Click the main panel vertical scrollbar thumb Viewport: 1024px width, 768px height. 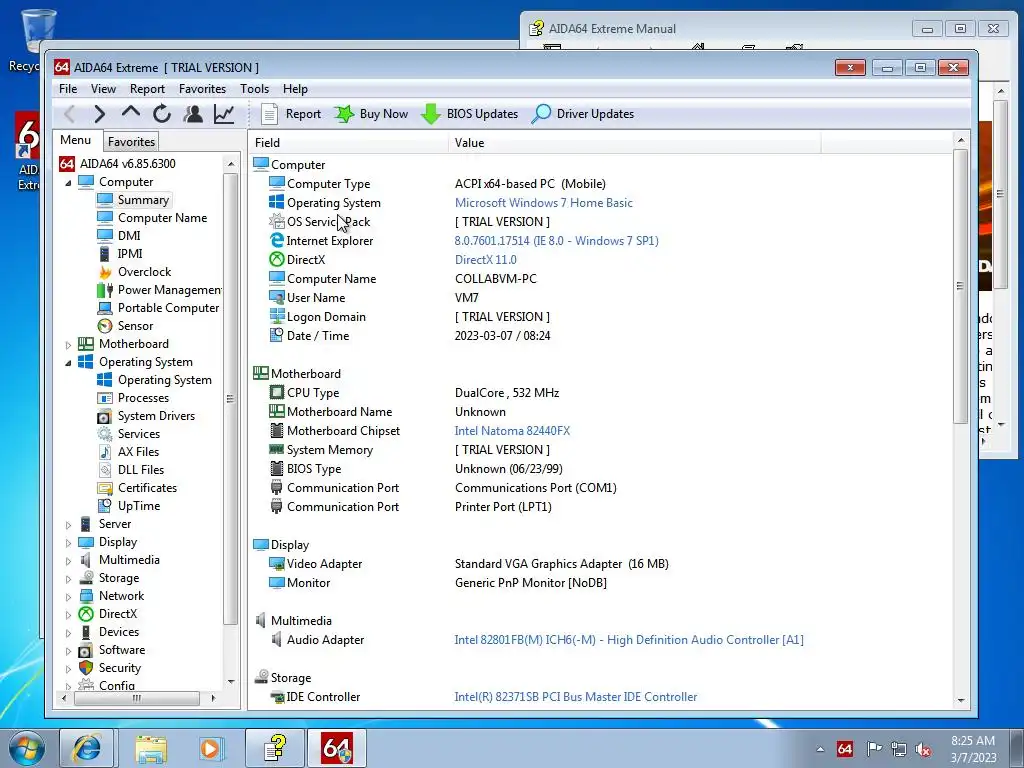pos(960,286)
